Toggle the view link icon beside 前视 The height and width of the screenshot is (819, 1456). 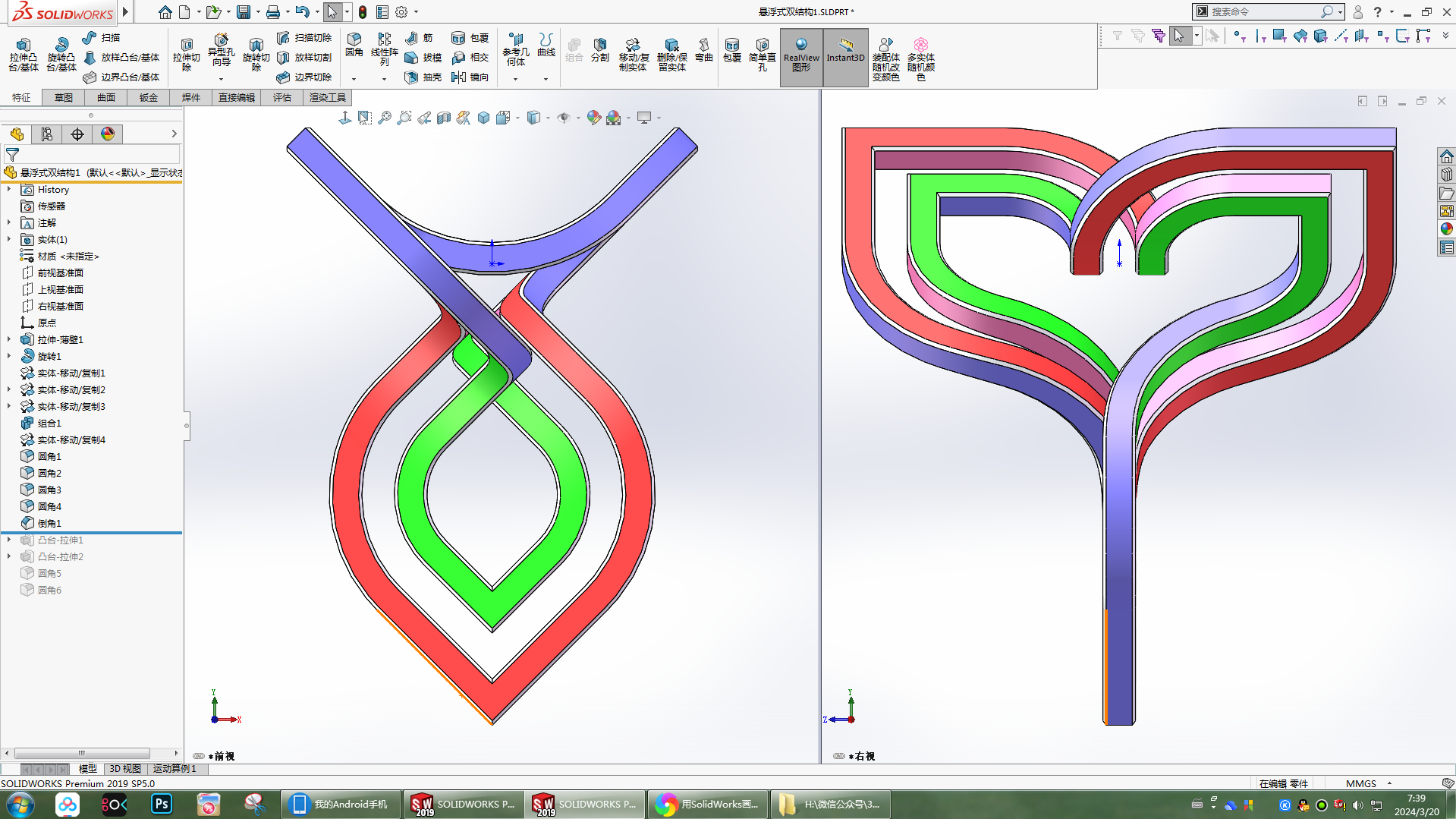[x=199, y=756]
